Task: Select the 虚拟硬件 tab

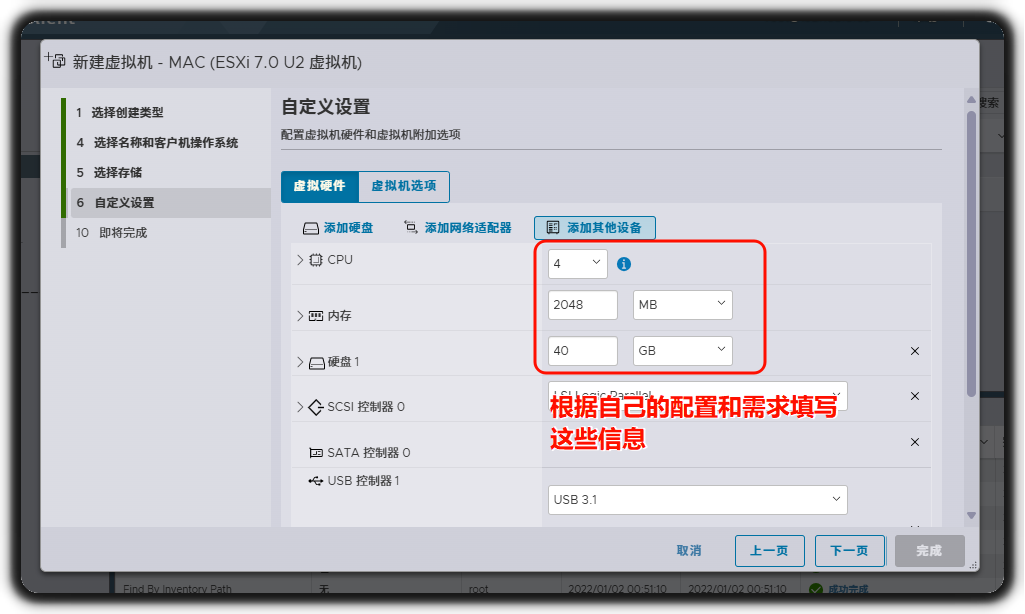Action: [x=319, y=186]
